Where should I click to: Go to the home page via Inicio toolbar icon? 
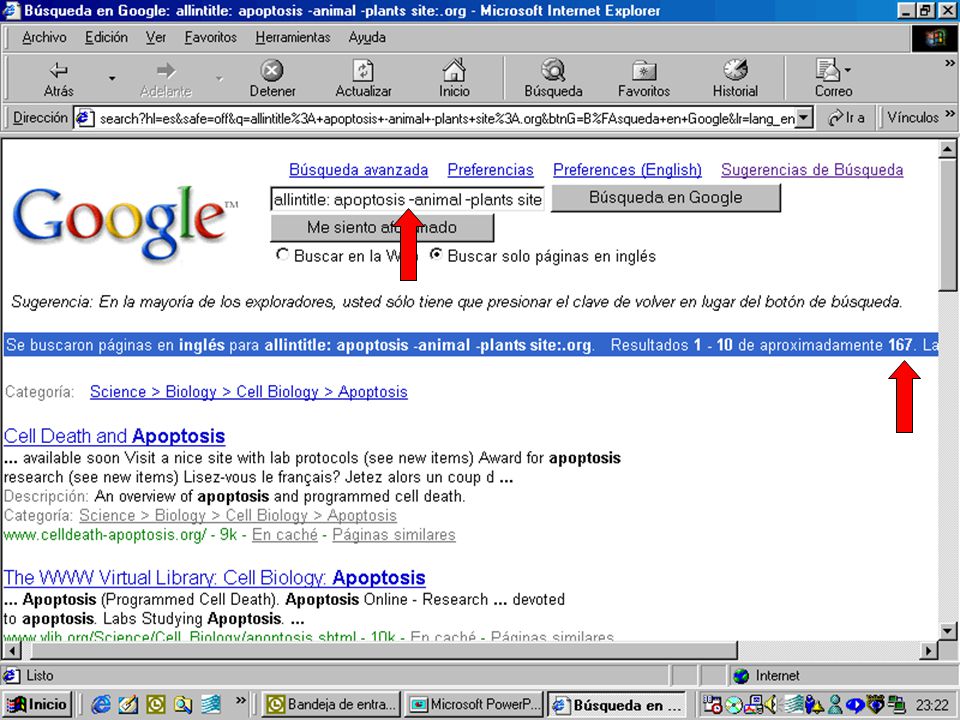pos(454,78)
